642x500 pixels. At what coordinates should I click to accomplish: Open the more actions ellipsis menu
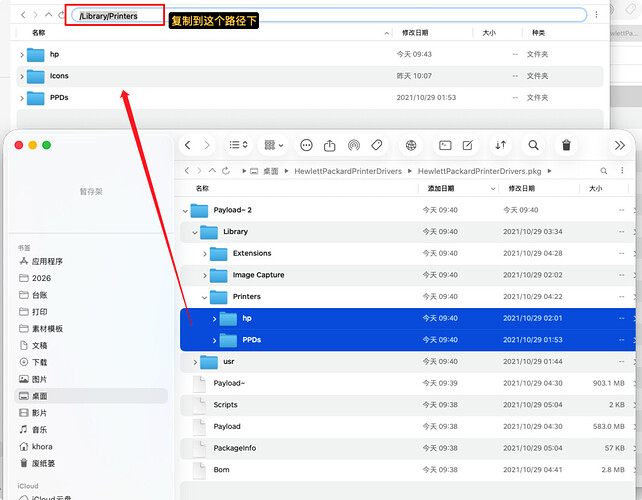pyautogui.click(x=306, y=145)
